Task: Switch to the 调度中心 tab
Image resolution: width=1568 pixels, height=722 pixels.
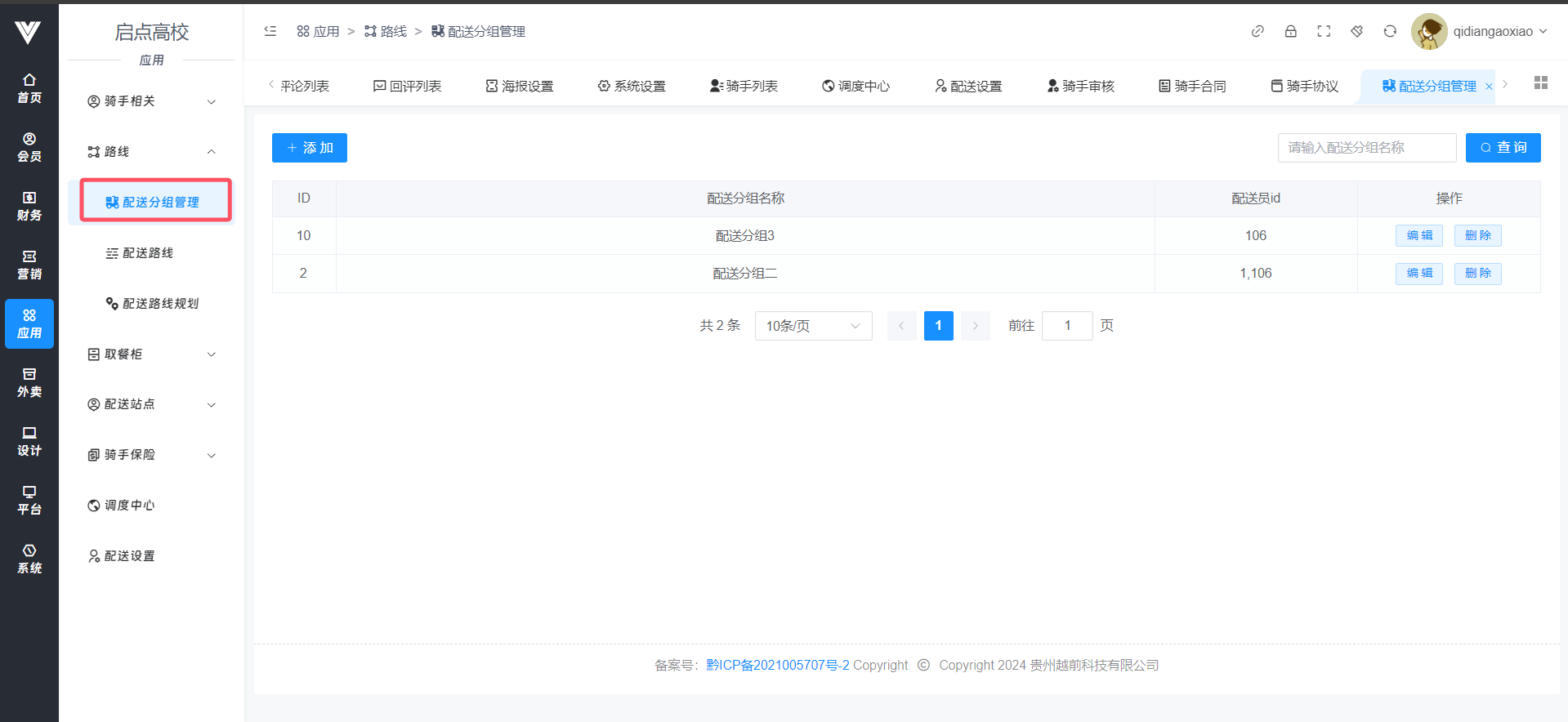Action: click(856, 86)
